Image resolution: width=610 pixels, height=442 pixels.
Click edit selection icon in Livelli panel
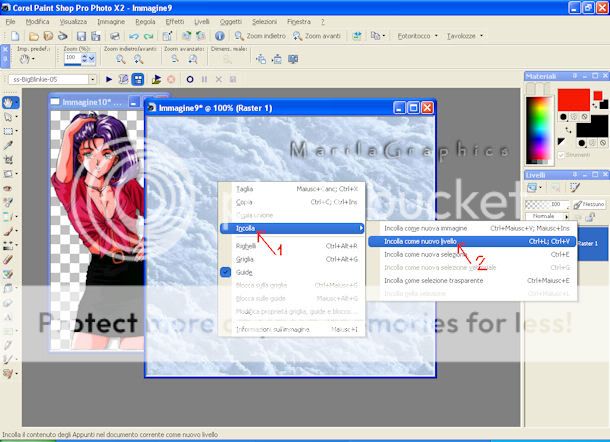[x=575, y=188]
